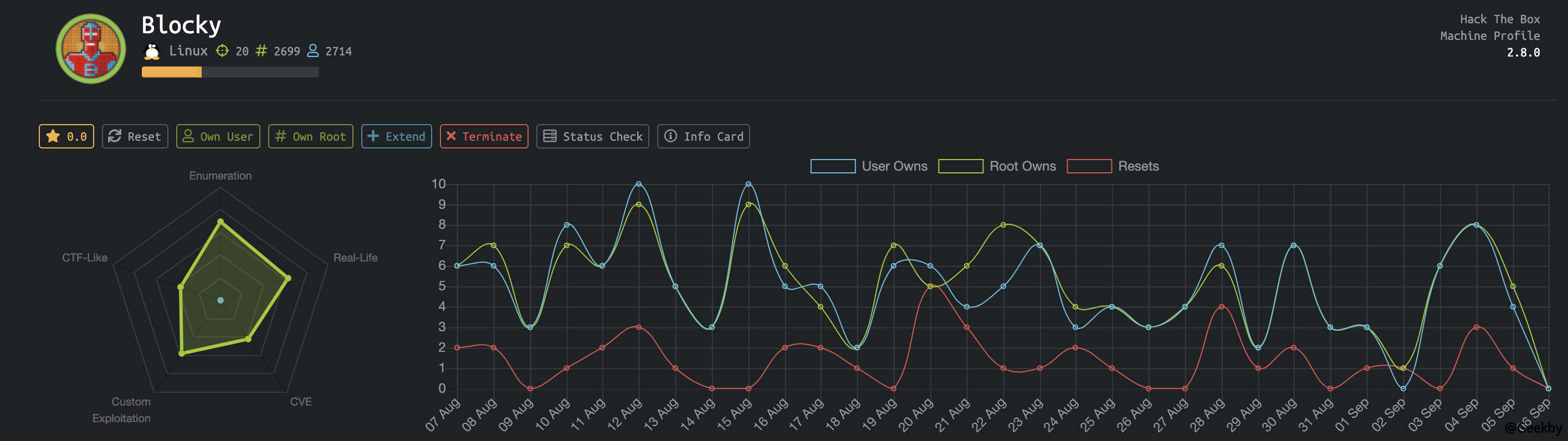Click the Real-Life axis label
The width and height of the screenshot is (1568, 441).
[x=356, y=258]
